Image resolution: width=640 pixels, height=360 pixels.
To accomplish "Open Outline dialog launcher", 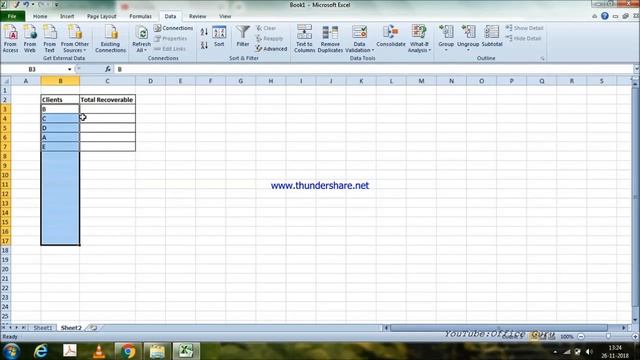I will click(542, 59).
